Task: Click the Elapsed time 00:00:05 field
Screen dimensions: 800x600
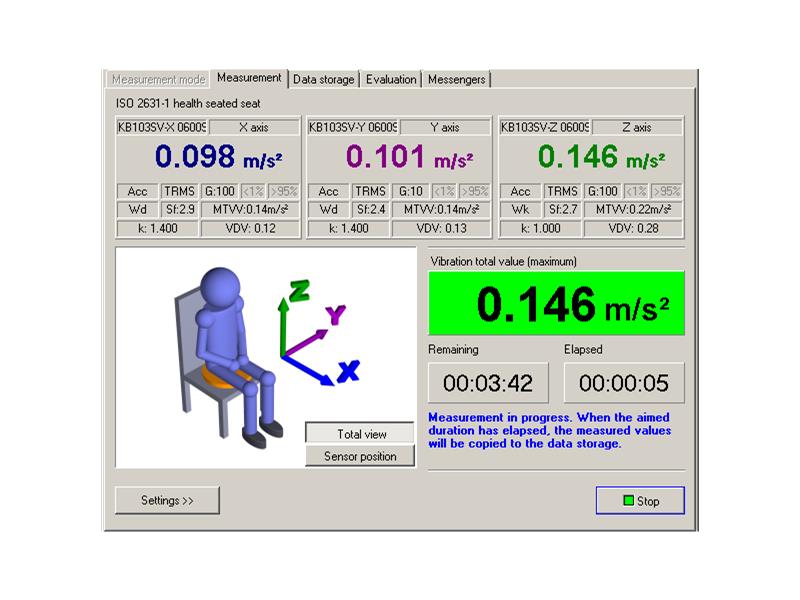Action: pyautogui.click(x=624, y=383)
